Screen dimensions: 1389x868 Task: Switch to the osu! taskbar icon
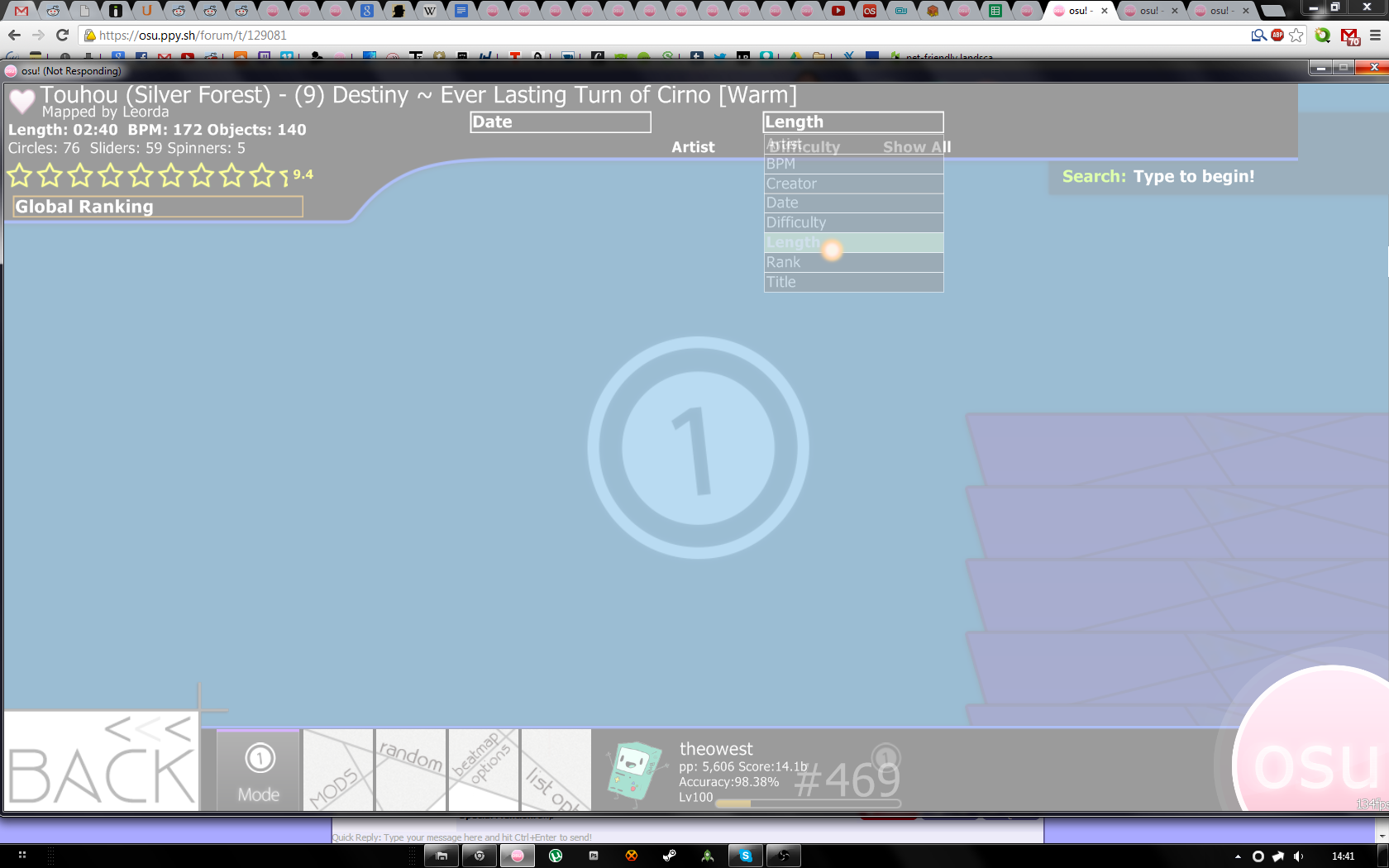coord(518,856)
